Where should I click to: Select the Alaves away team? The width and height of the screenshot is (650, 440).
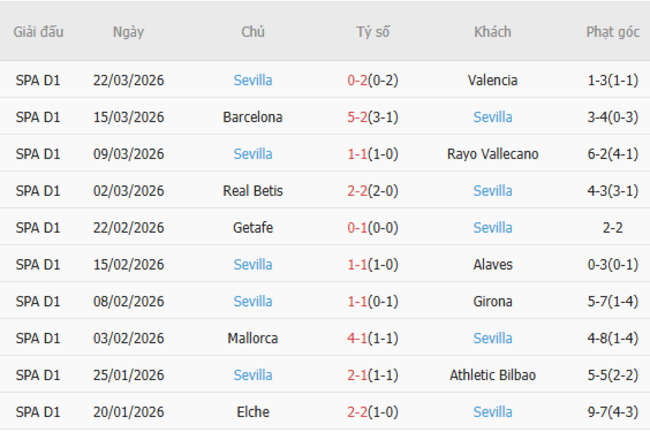point(492,265)
